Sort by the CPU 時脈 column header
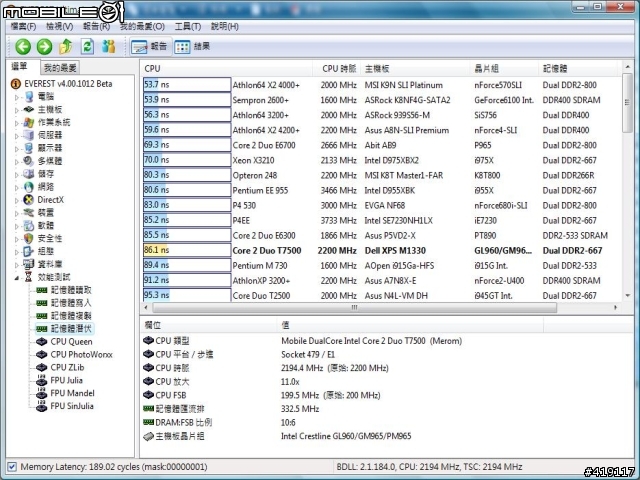 coord(336,69)
